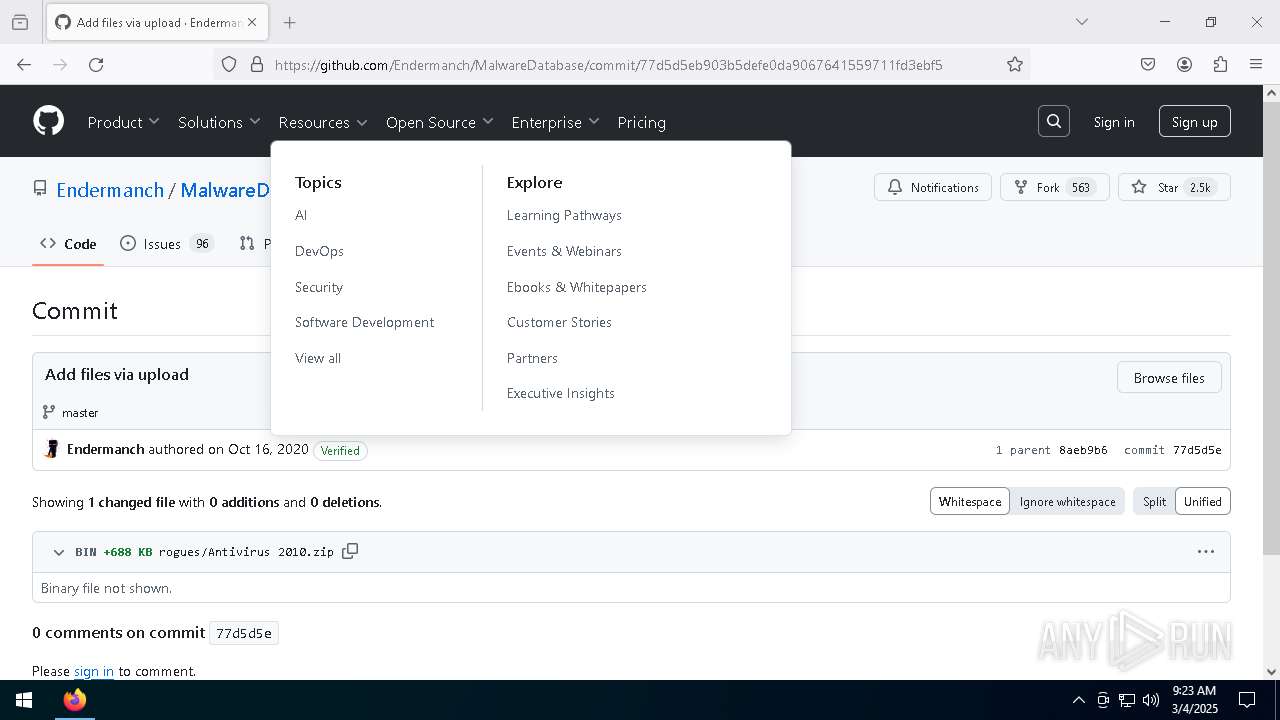The height and width of the screenshot is (720, 1280).
Task: Click sign in to comment link
Action: coord(94,671)
